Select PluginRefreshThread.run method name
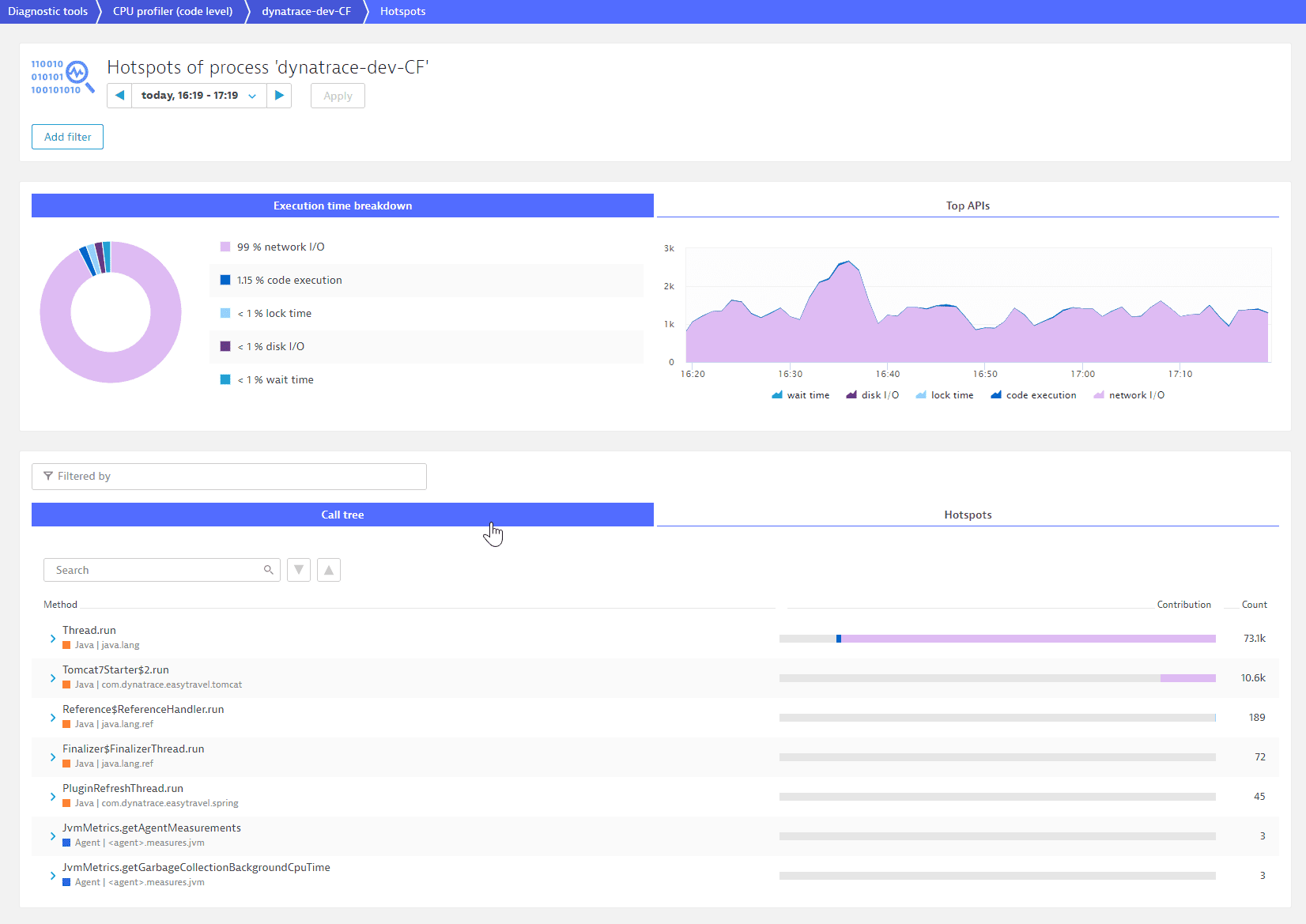1306x924 pixels. point(123,788)
